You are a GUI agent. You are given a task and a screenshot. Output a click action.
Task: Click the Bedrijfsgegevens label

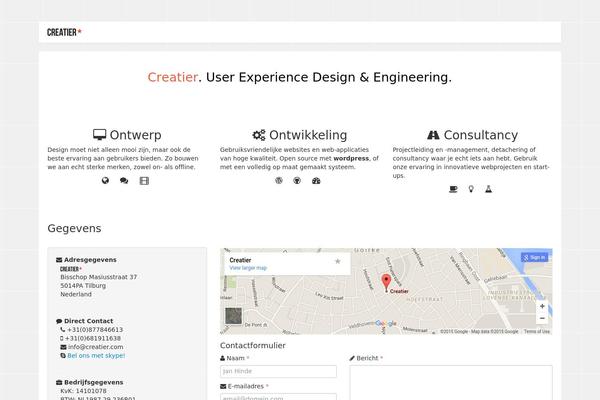[93, 382]
